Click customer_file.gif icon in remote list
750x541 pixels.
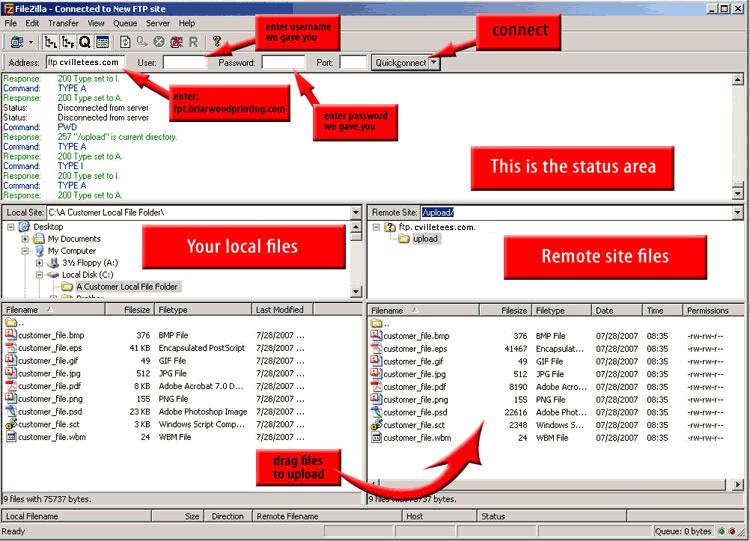(x=376, y=361)
